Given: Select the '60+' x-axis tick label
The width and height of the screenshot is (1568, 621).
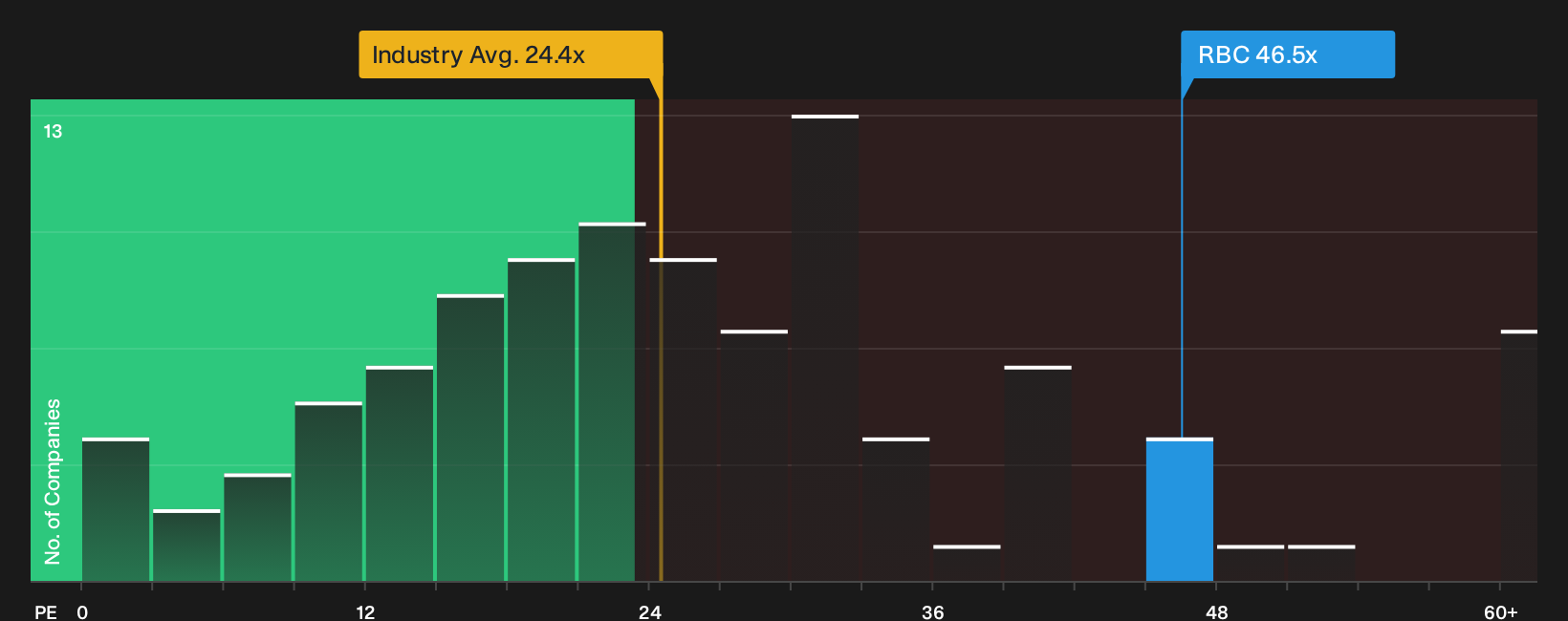Looking at the screenshot, I should pyautogui.click(x=1501, y=612).
